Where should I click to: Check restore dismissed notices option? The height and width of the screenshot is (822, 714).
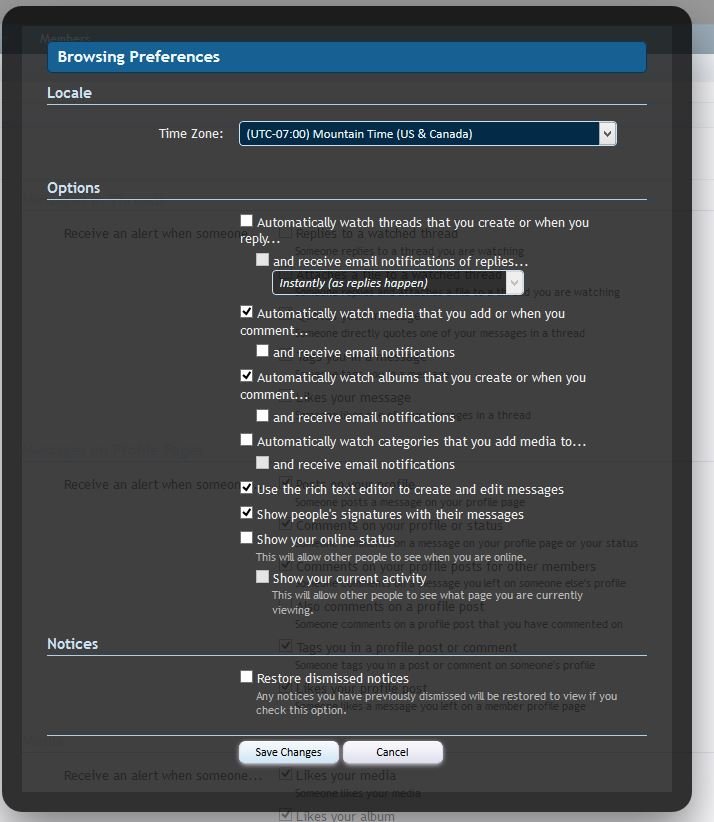click(x=246, y=677)
